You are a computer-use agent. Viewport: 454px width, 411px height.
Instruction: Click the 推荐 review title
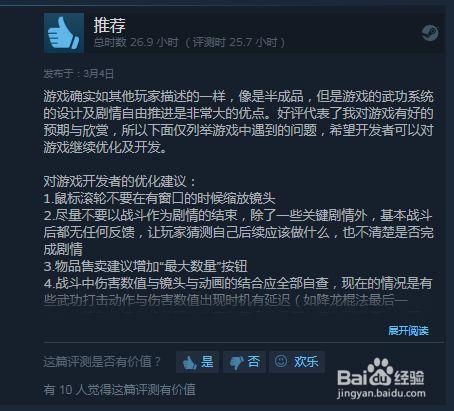[109, 25]
